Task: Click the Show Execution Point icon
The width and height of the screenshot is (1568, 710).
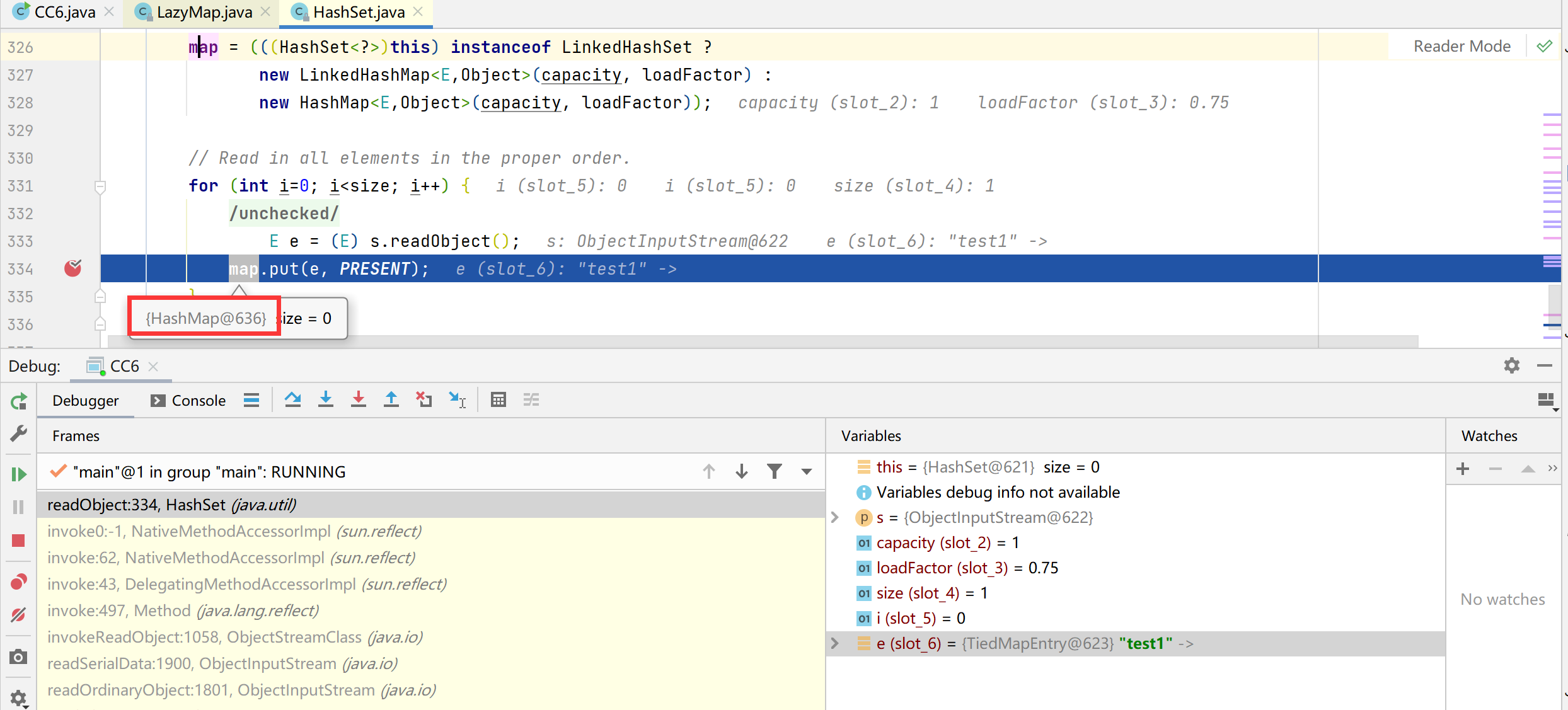Action: (x=251, y=400)
